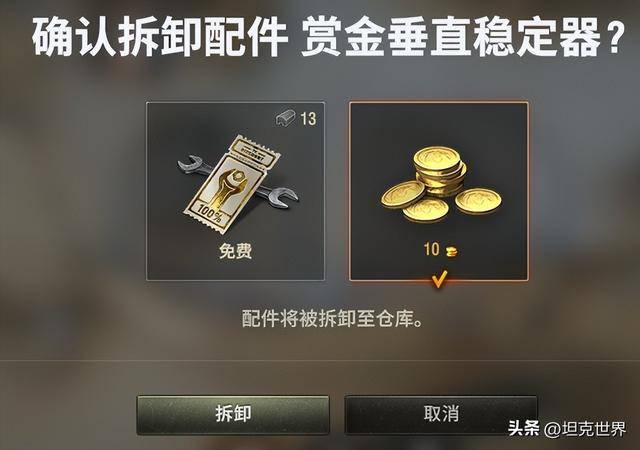Click the 头条 @坦克世界 watermark

[x=567, y=429]
